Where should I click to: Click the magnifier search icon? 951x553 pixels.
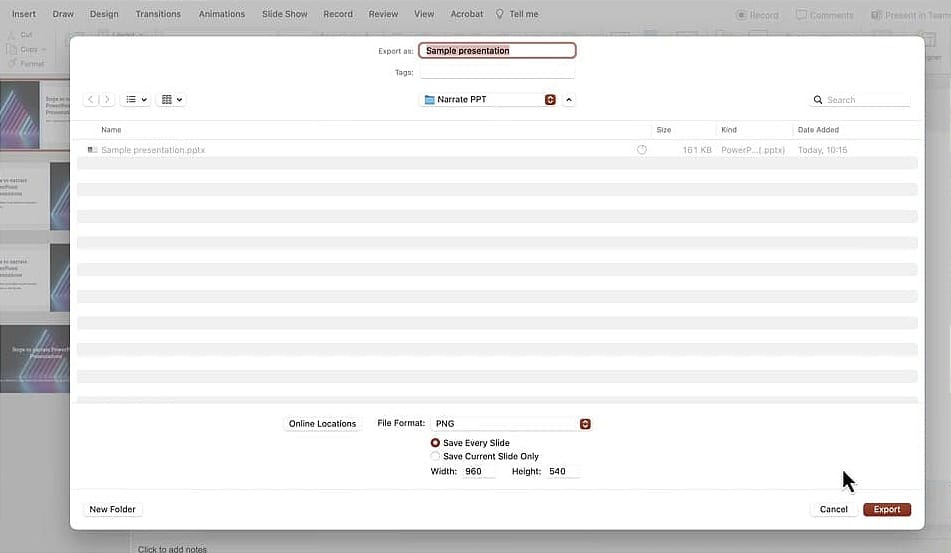tap(818, 99)
